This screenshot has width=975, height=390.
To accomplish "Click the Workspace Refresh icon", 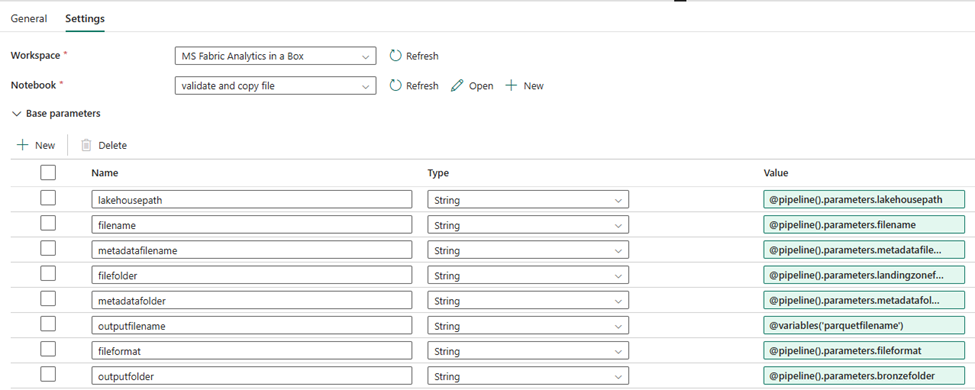I will coord(395,56).
